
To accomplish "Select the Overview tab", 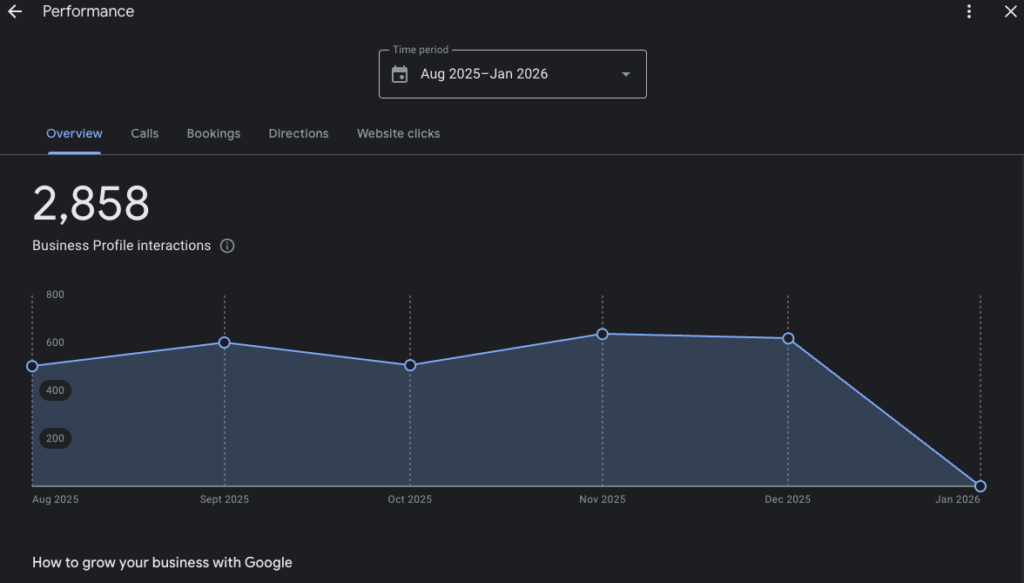I will pos(74,134).
